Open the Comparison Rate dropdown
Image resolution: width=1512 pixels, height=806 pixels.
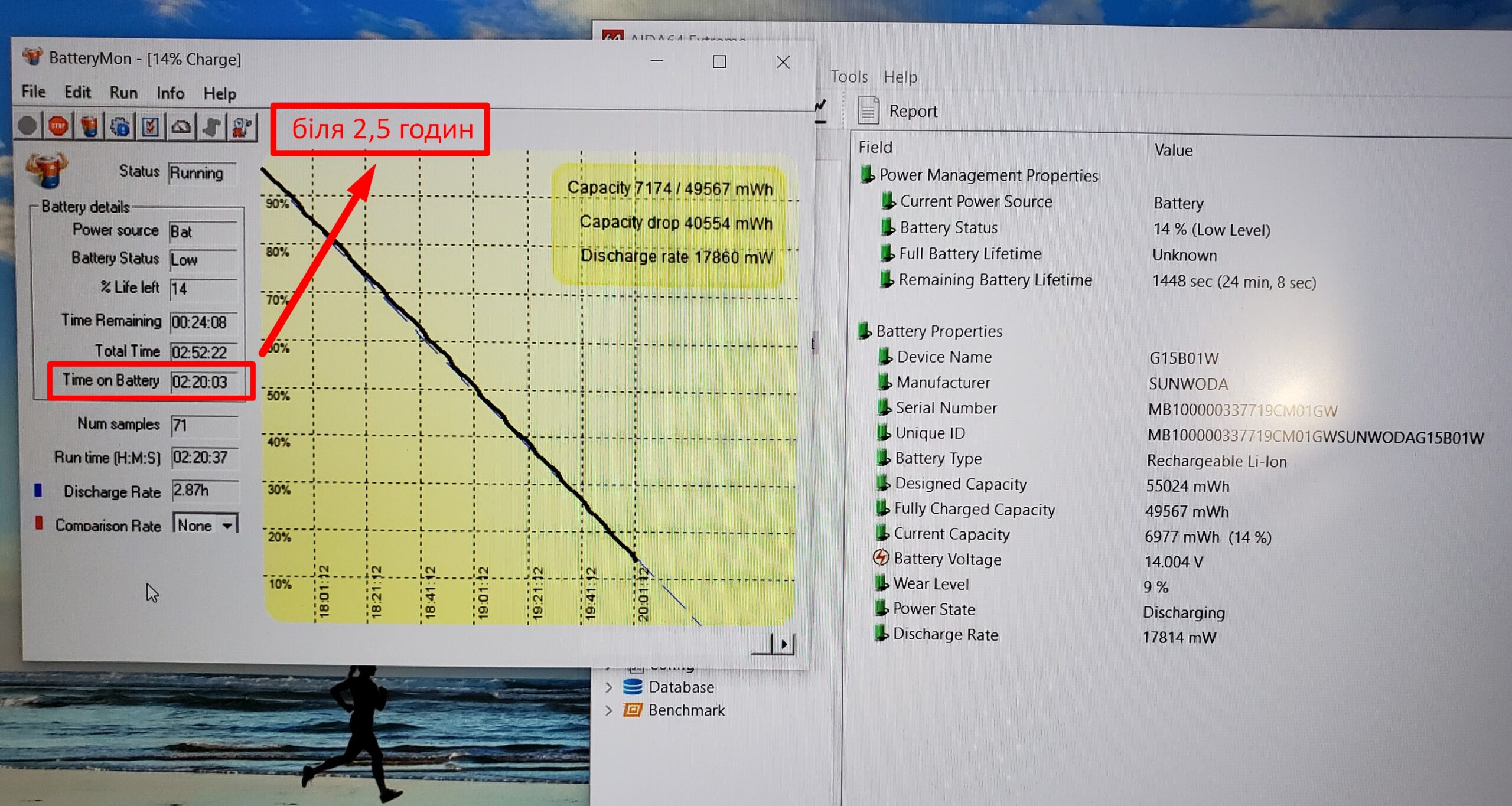[x=227, y=525]
